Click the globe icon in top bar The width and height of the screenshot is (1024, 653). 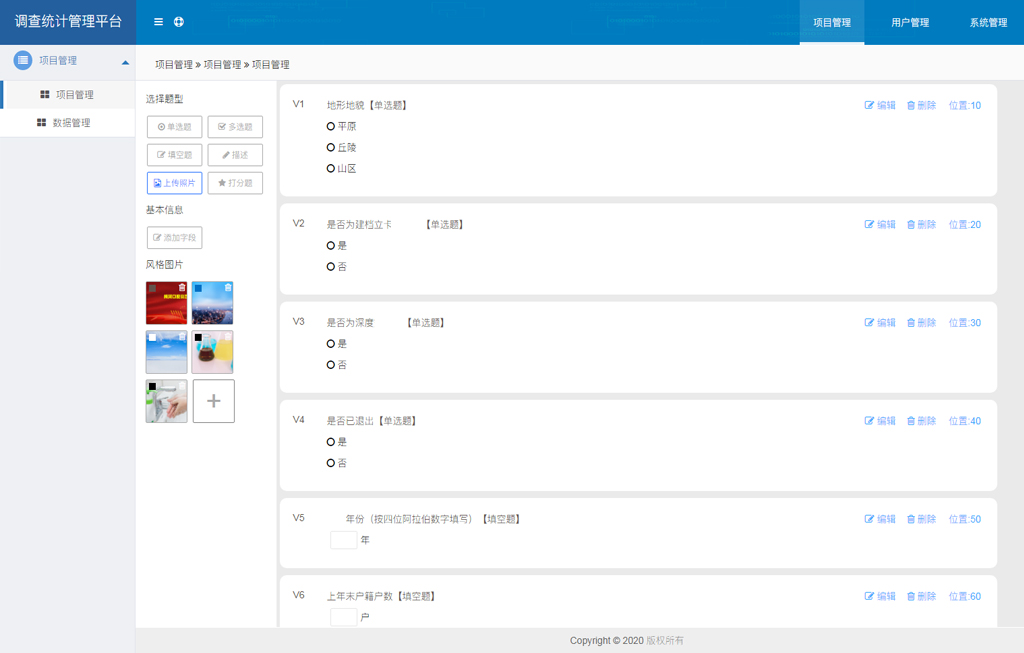179,22
